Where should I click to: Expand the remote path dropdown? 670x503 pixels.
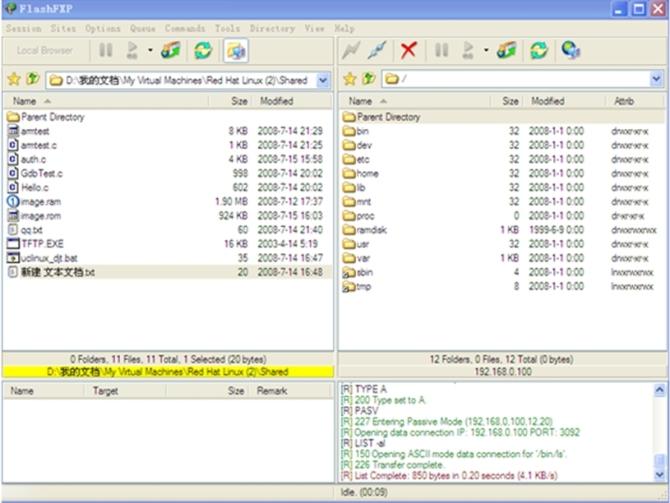pyautogui.click(x=657, y=78)
